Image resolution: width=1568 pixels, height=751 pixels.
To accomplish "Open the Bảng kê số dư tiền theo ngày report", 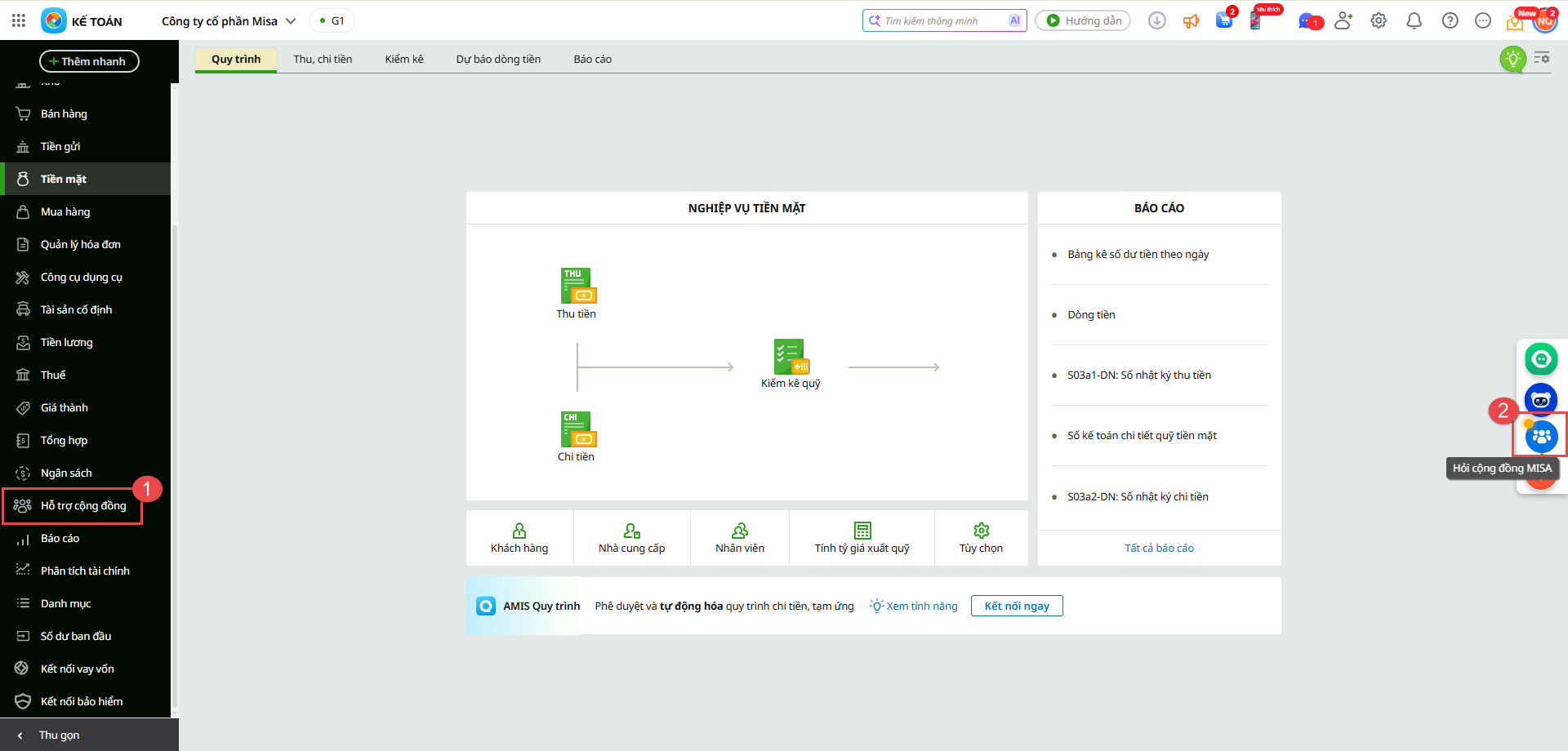I will pyautogui.click(x=1138, y=254).
